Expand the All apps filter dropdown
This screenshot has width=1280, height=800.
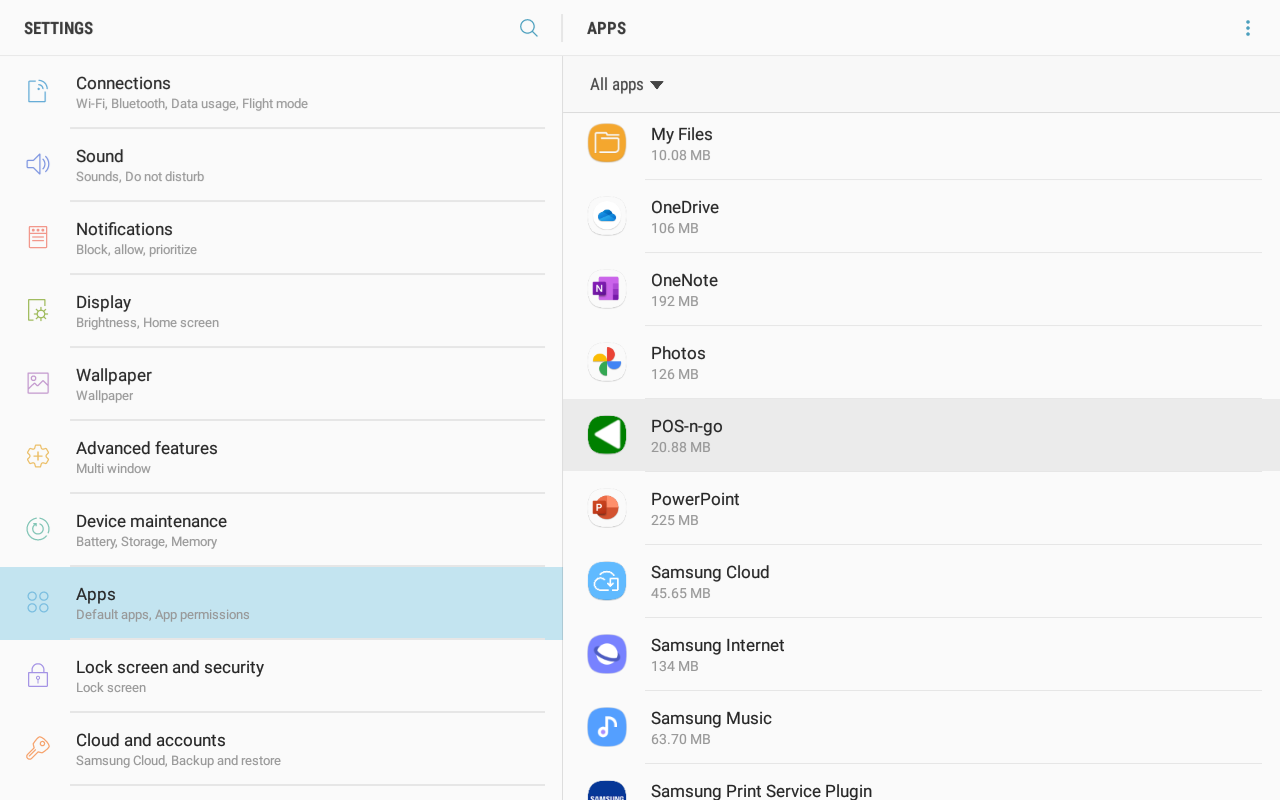(627, 85)
